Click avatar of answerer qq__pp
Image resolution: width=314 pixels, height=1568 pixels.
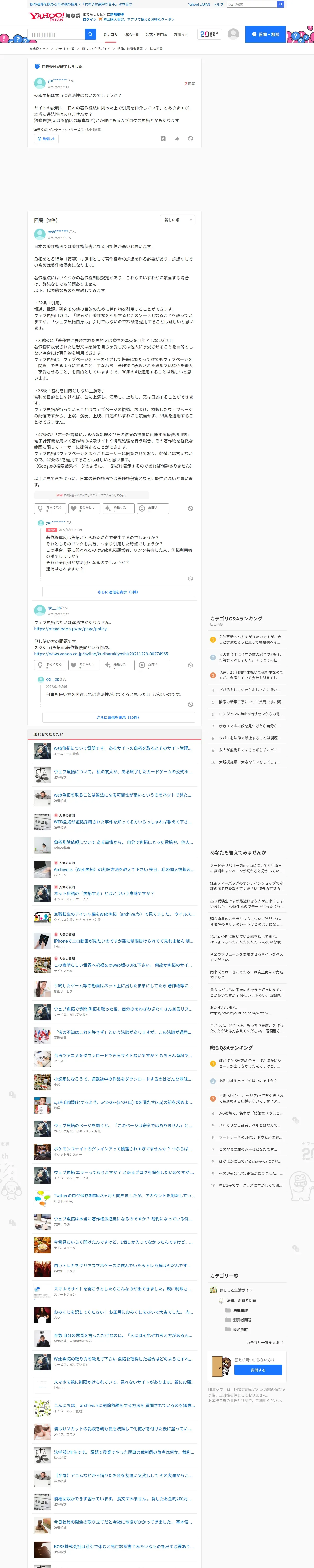pyautogui.click(x=40, y=610)
